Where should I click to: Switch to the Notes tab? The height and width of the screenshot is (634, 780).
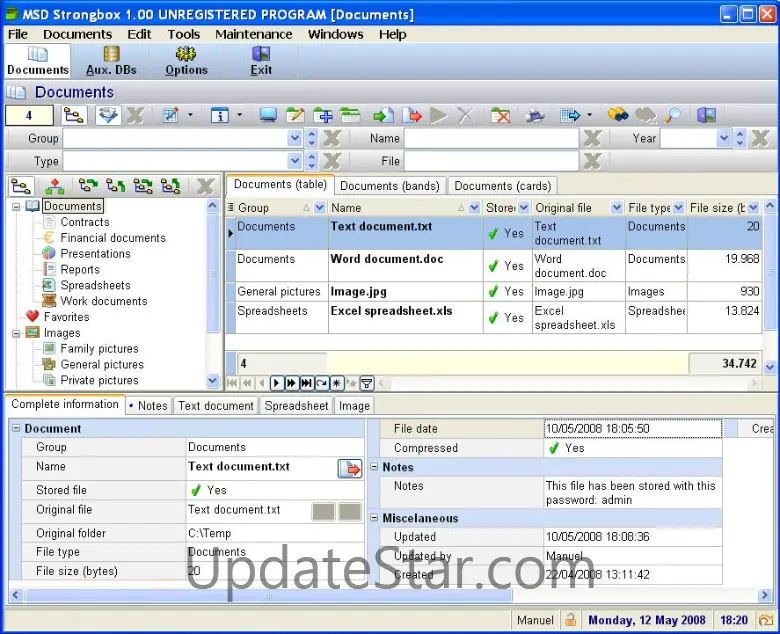pos(148,406)
